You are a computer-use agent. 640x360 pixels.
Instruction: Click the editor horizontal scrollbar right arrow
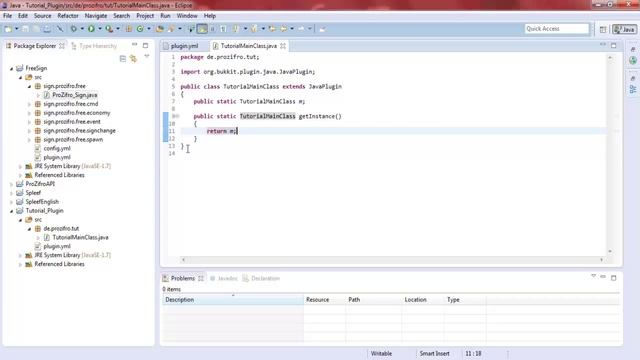[601, 260]
